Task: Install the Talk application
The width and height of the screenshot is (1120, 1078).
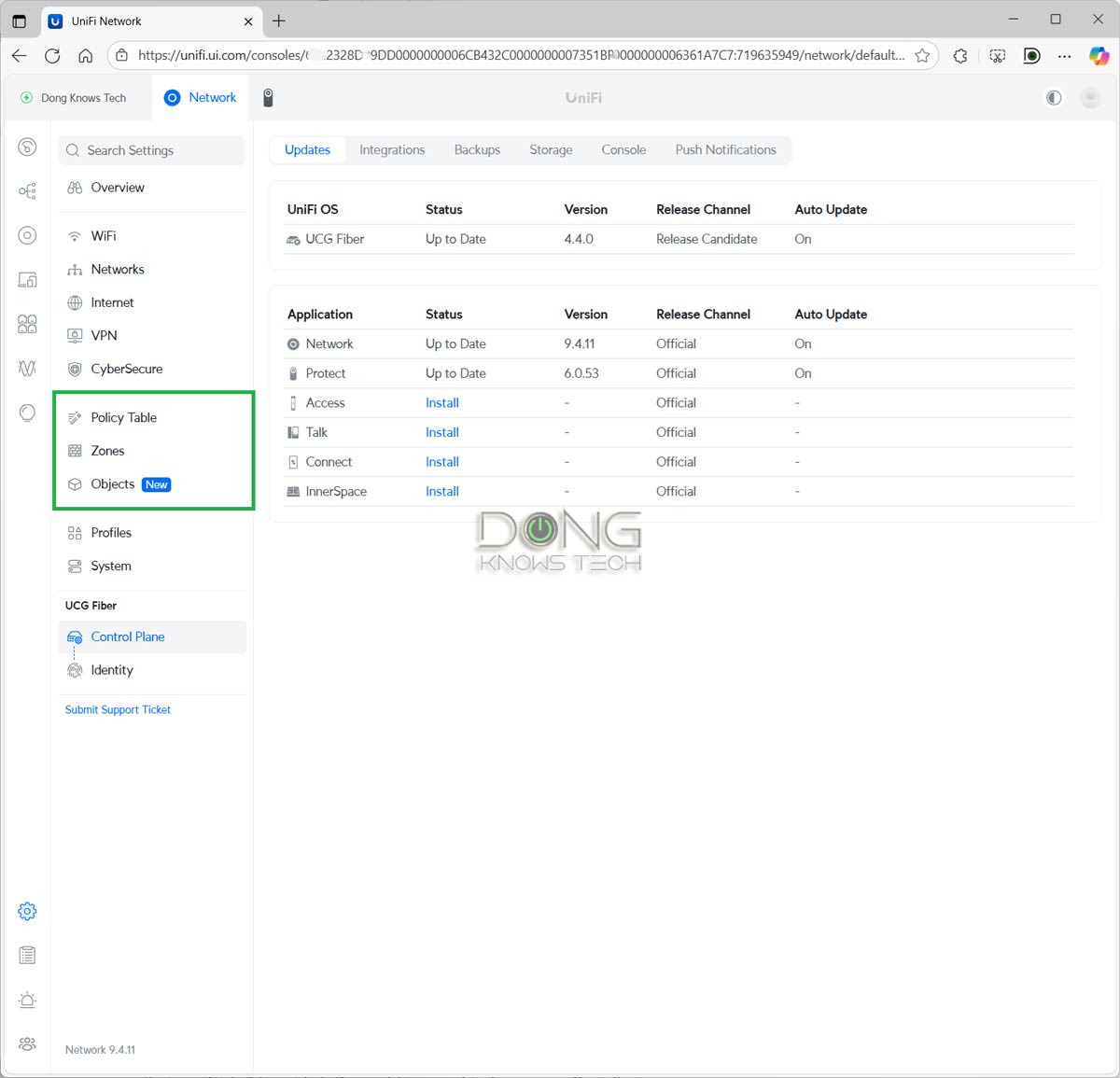Action: tap(442, 432)
